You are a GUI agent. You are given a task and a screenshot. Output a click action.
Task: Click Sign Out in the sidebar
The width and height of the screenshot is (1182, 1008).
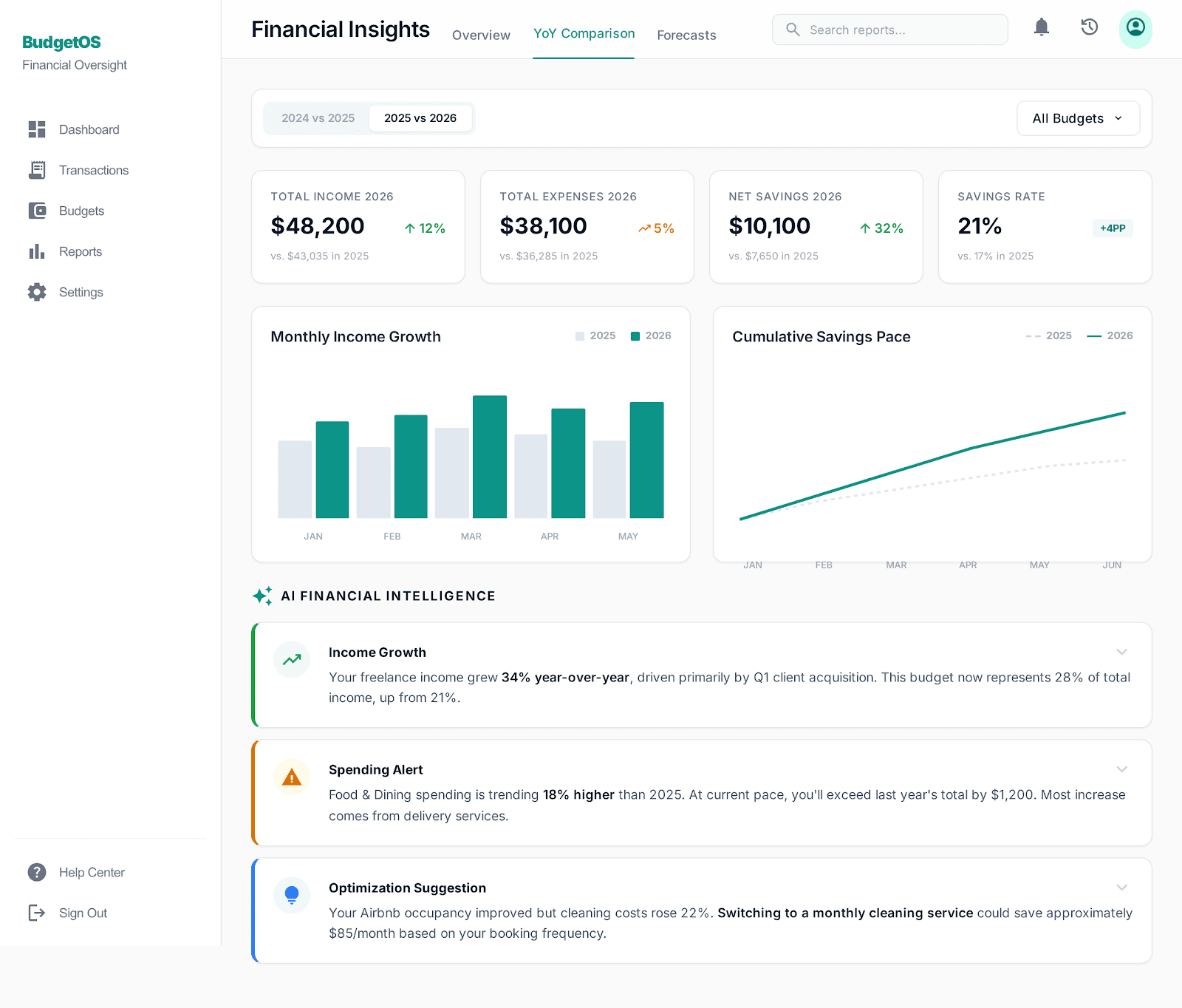83,913
